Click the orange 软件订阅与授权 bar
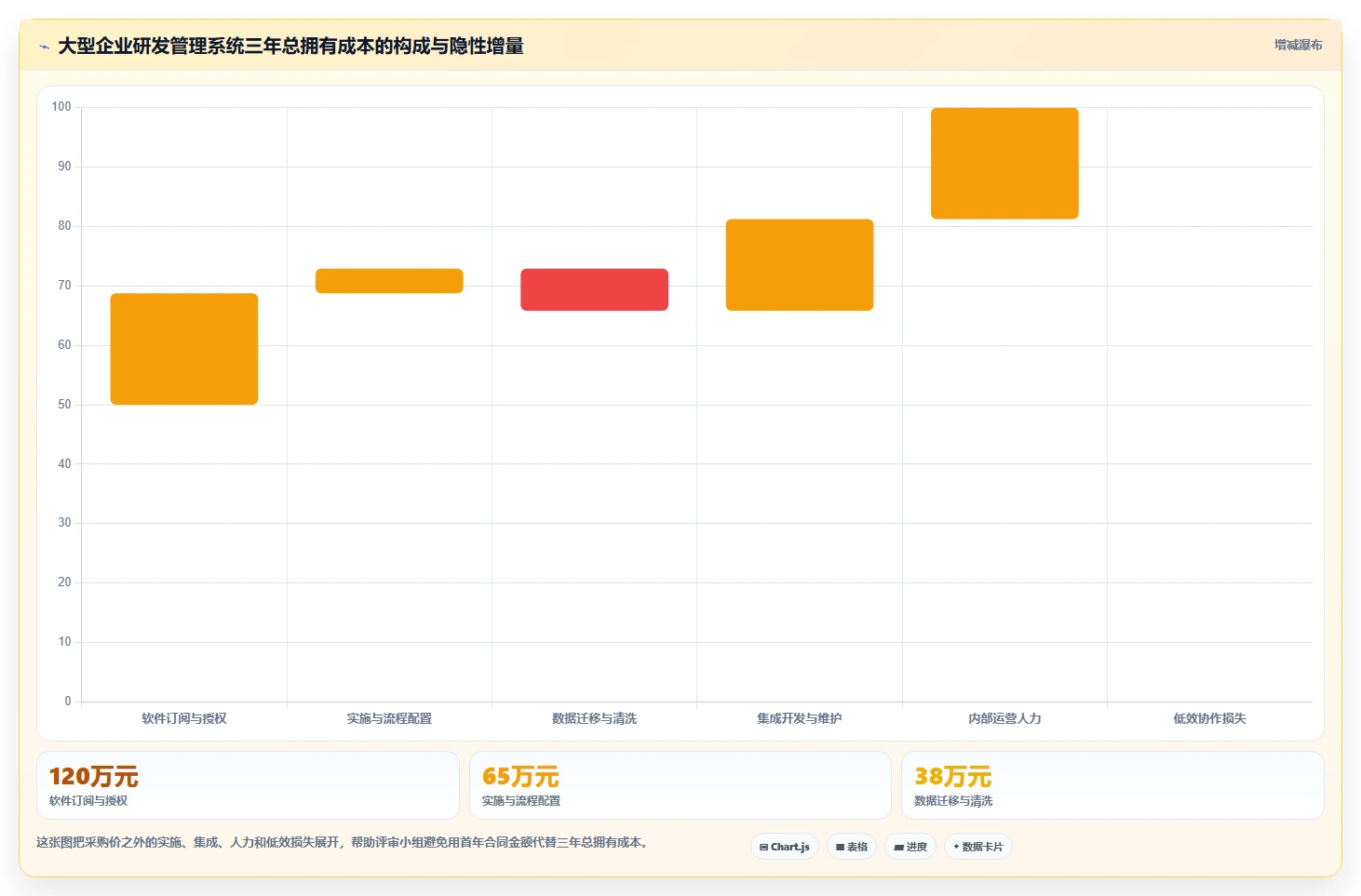 (184, 349)
